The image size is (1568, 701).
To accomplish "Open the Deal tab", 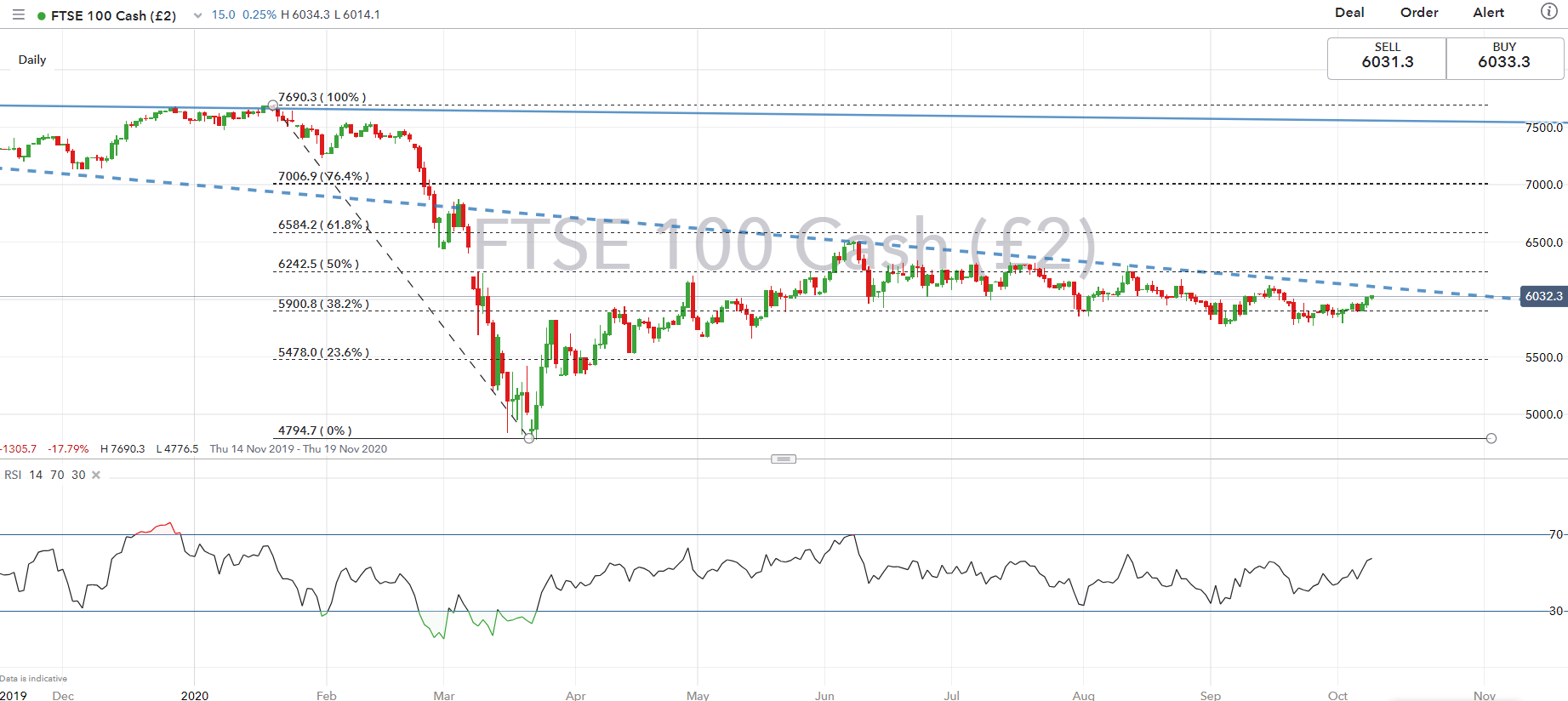I will tap(1349, 12).
